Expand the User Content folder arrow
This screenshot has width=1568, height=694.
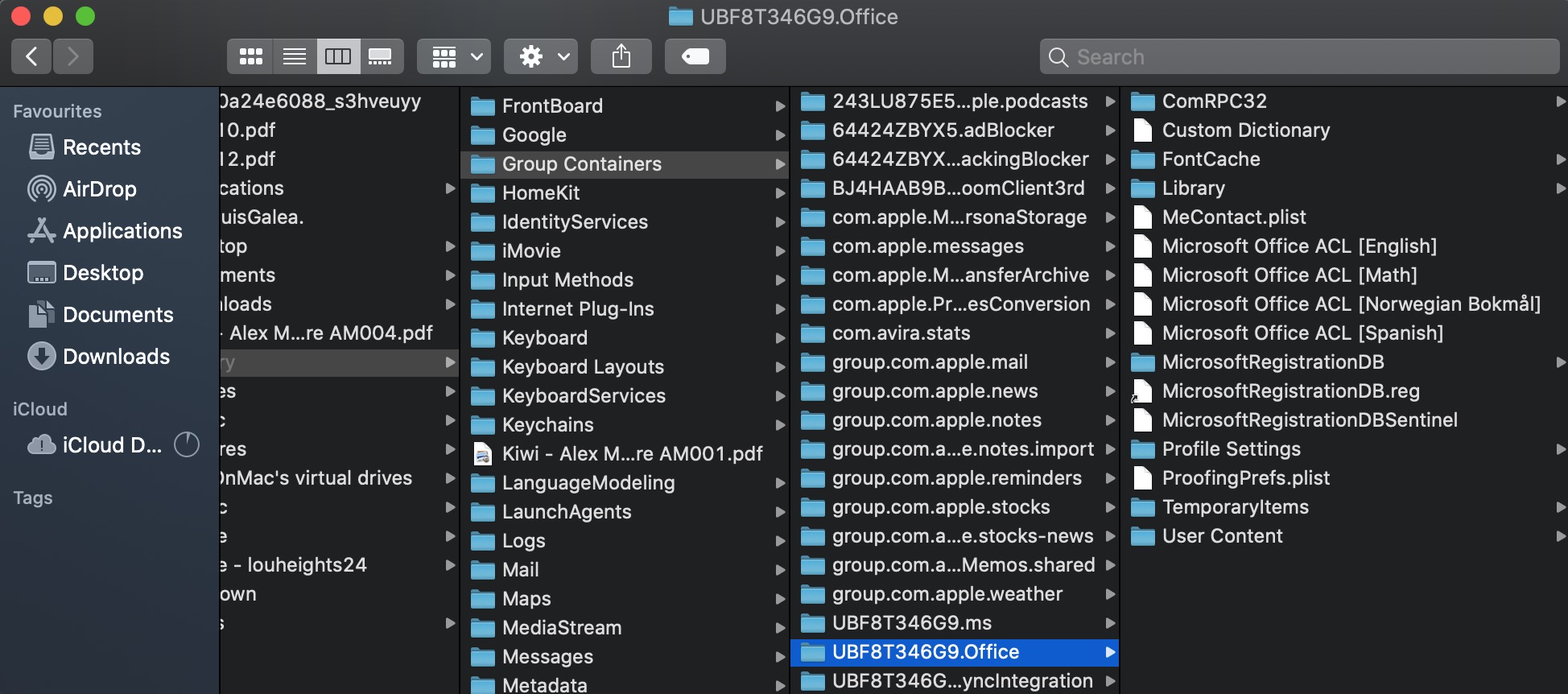pos(1560,536)
